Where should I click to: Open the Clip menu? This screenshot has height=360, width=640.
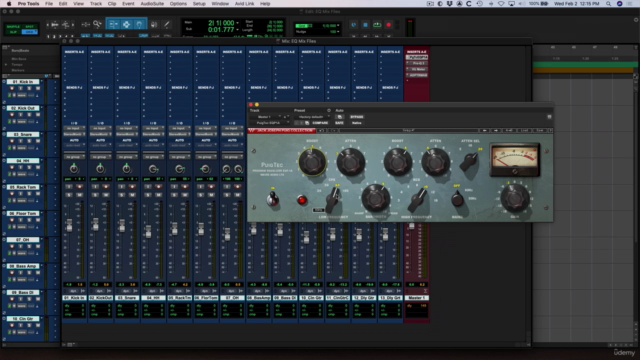pyautogui.click(x=112, y=4)
